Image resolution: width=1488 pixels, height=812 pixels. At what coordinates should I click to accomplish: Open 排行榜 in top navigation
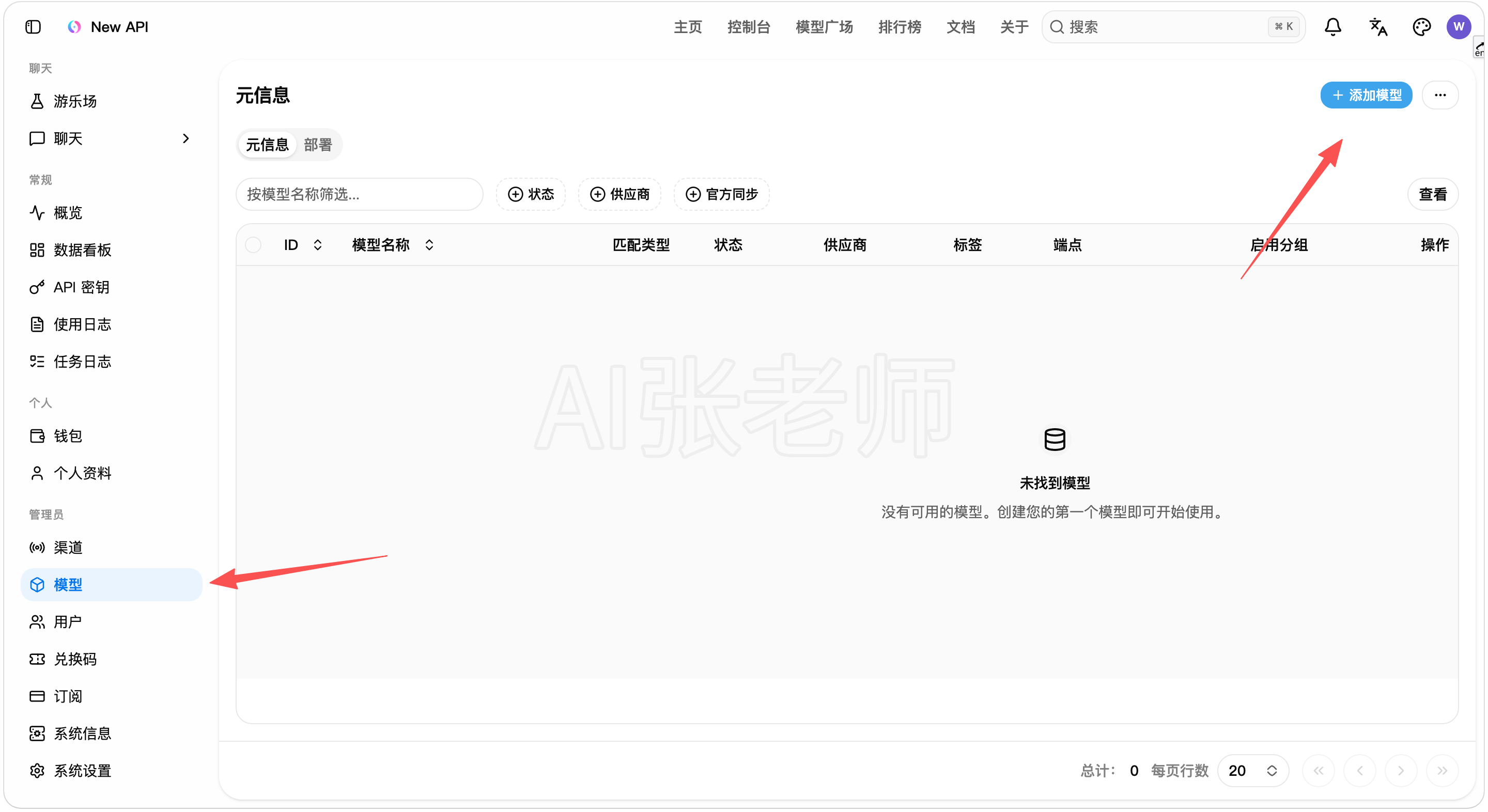[900, 26]
